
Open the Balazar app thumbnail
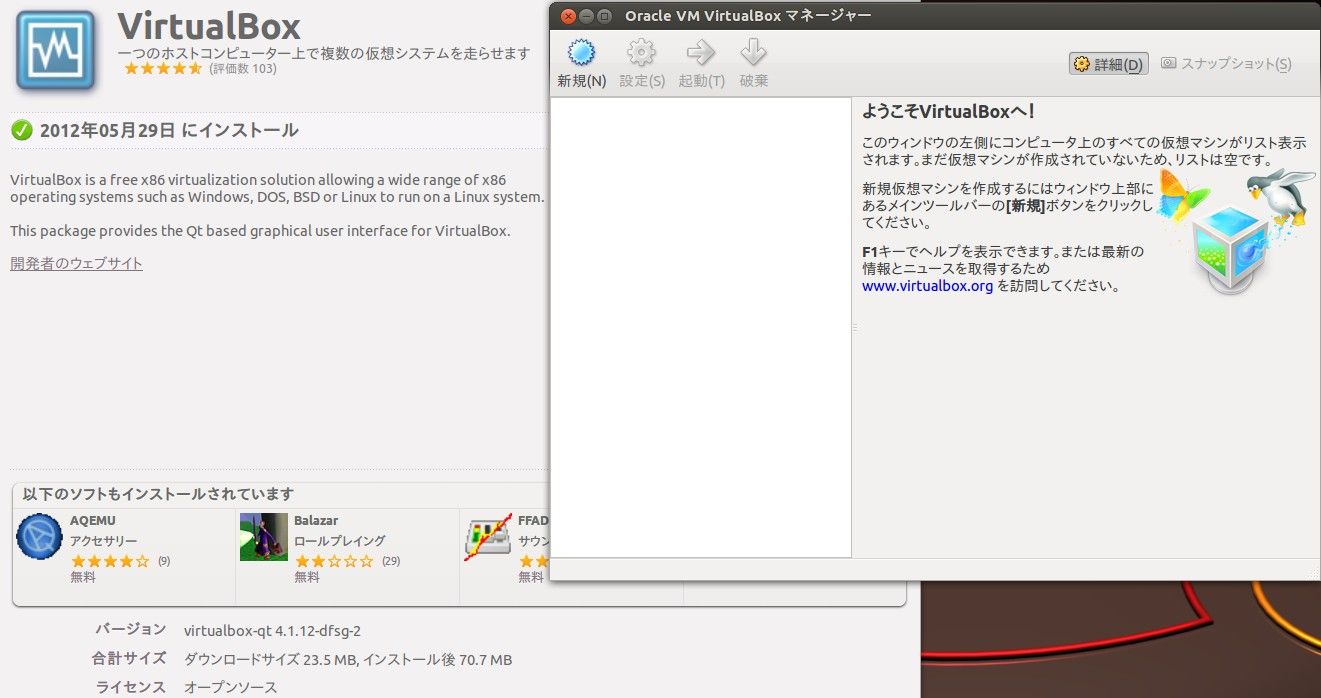[264, 537]
